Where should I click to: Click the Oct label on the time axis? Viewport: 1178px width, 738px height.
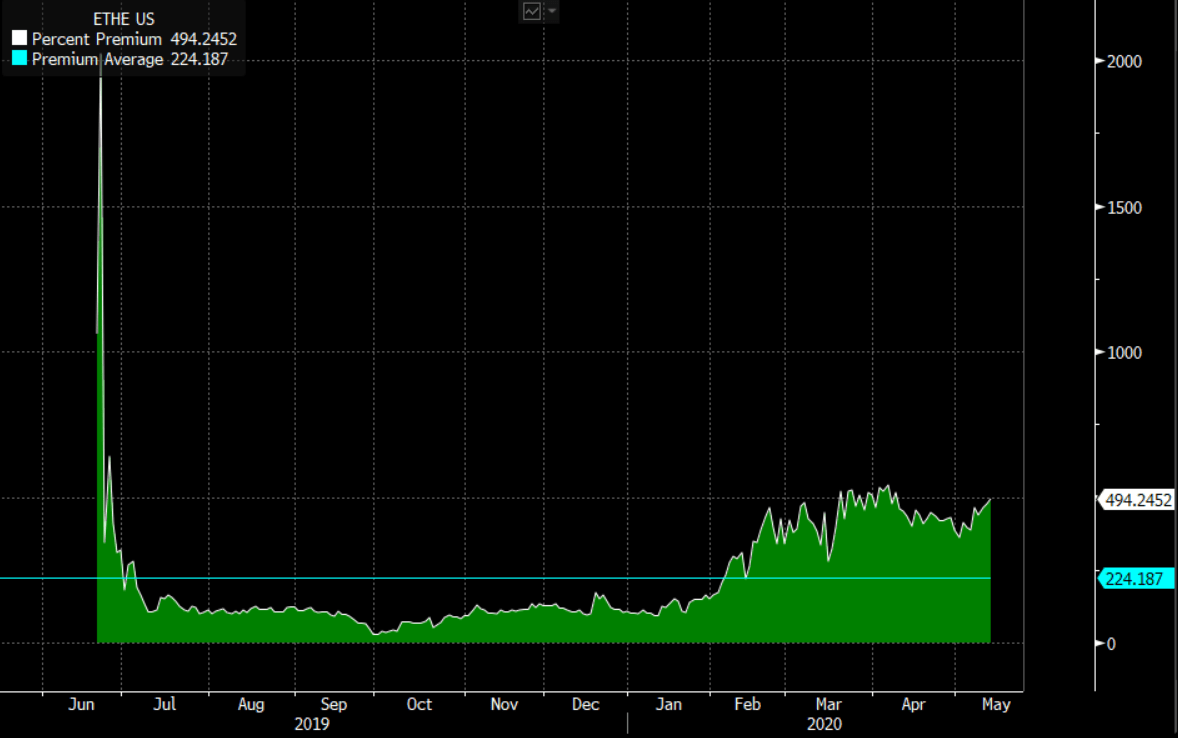419,705
